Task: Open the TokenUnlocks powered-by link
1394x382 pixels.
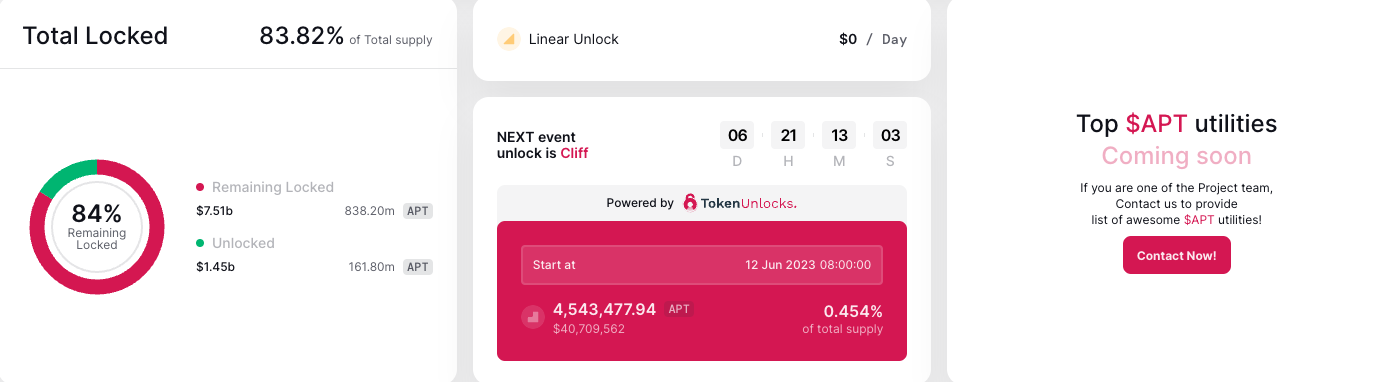Action: [740, 203]
